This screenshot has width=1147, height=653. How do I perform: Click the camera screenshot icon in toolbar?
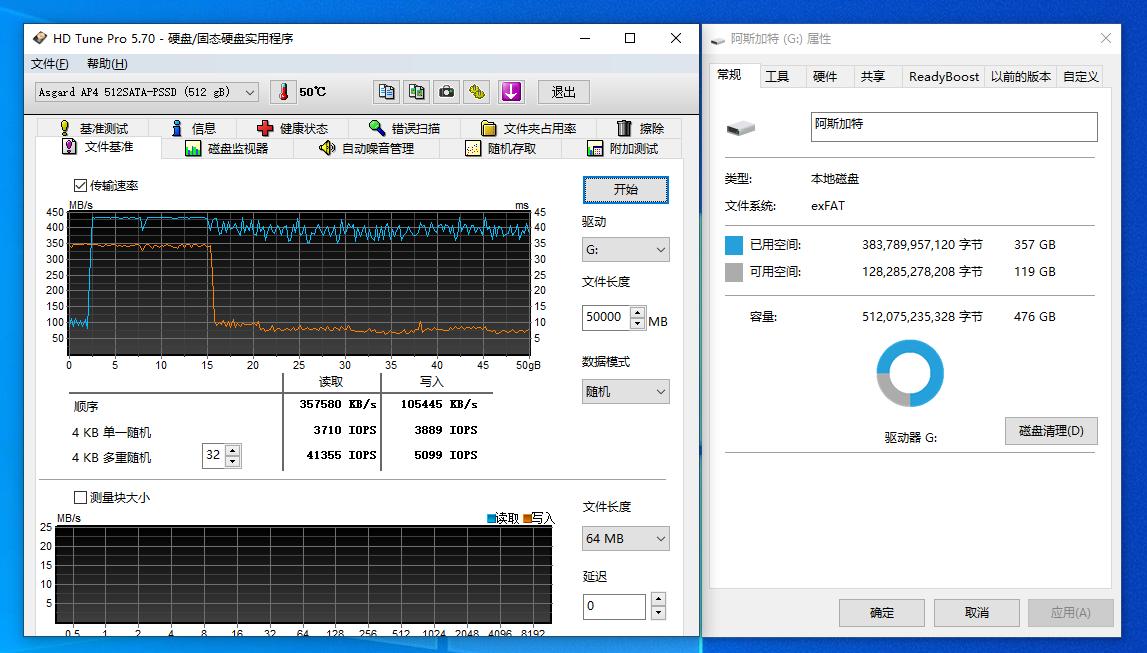tap(446, 92)
